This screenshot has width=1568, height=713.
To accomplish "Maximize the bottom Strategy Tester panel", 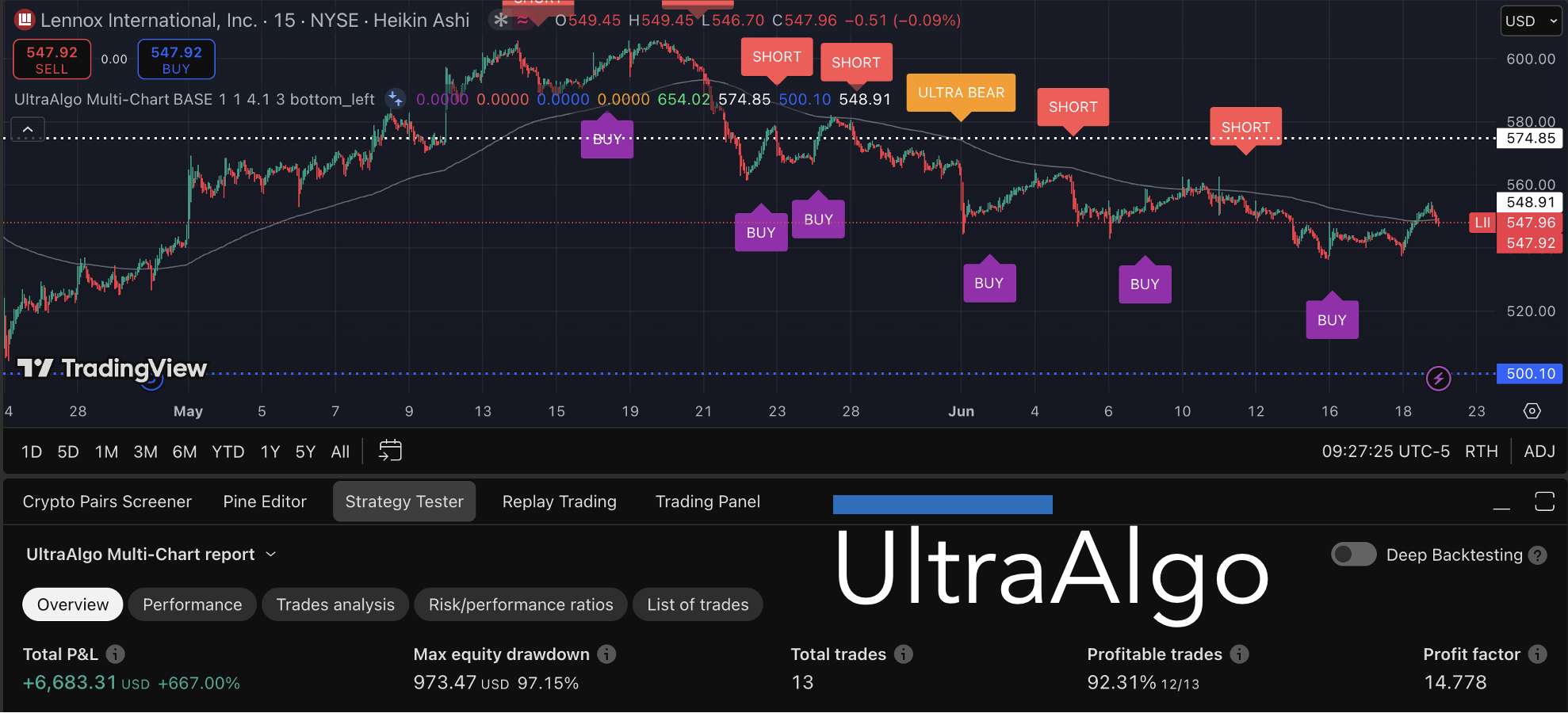I will click(x=1544, y=501).
